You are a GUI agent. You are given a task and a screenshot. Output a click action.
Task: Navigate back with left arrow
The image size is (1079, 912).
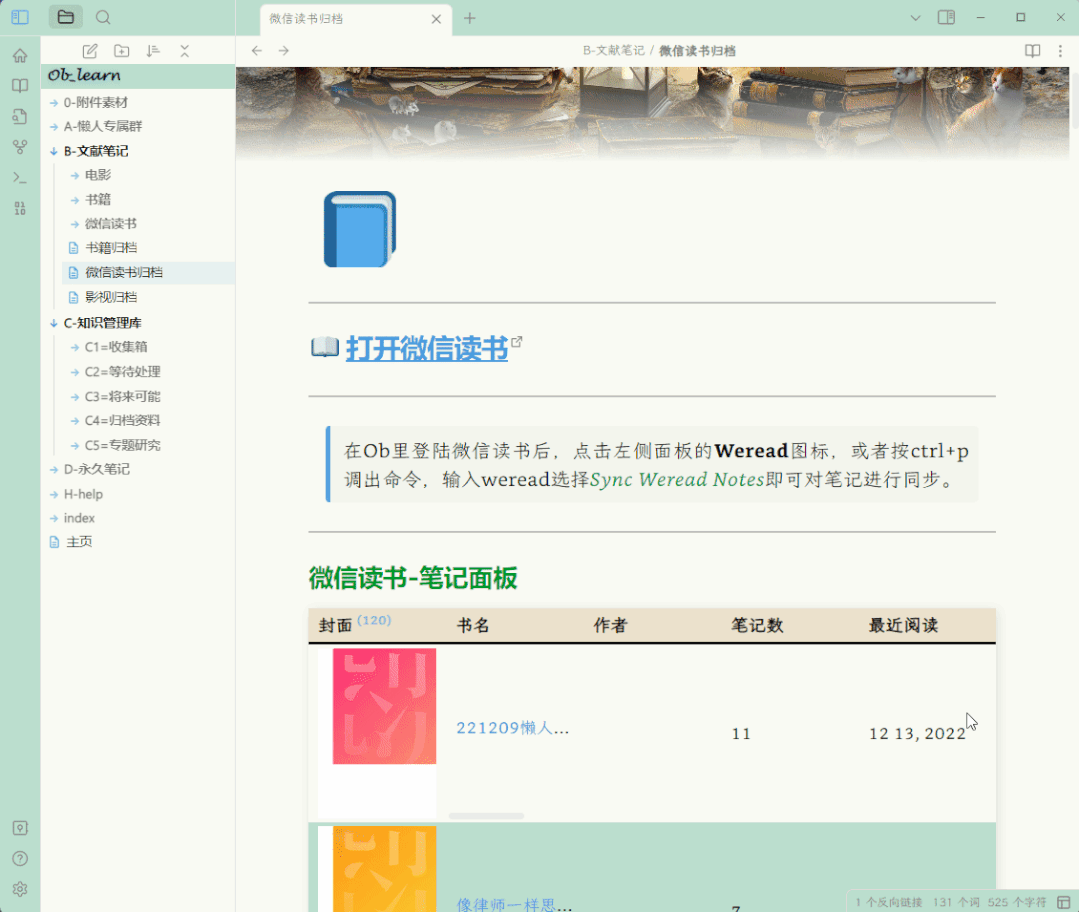[257, 50]
